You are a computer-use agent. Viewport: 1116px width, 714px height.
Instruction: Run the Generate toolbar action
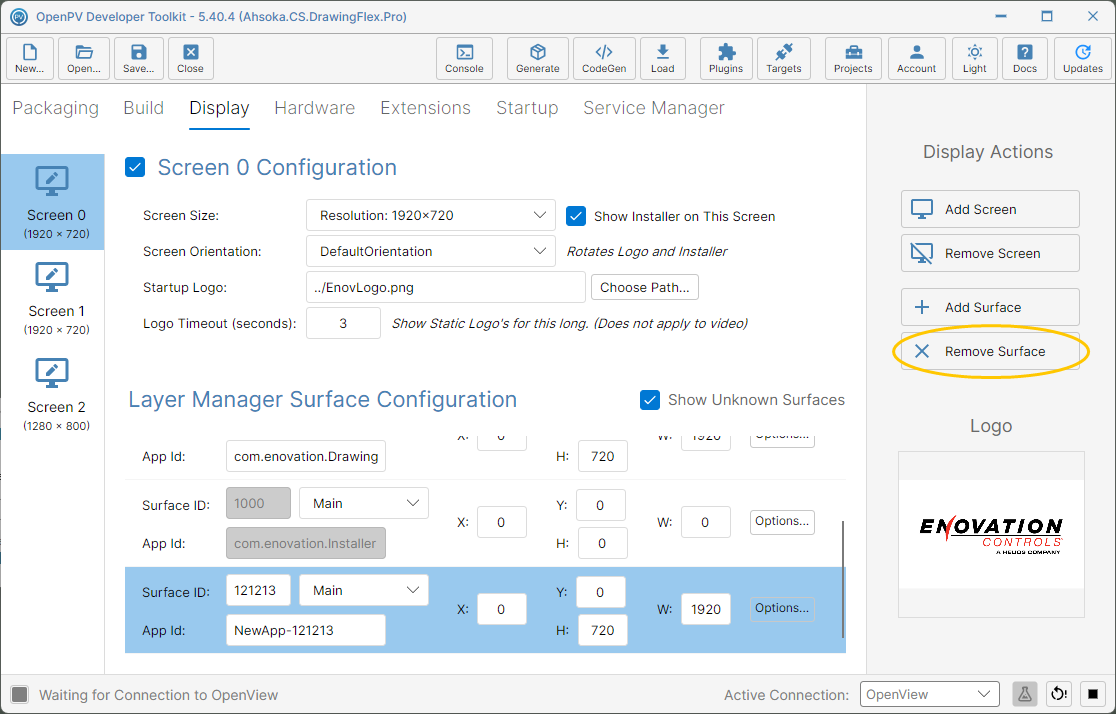(x=538, y=58)
